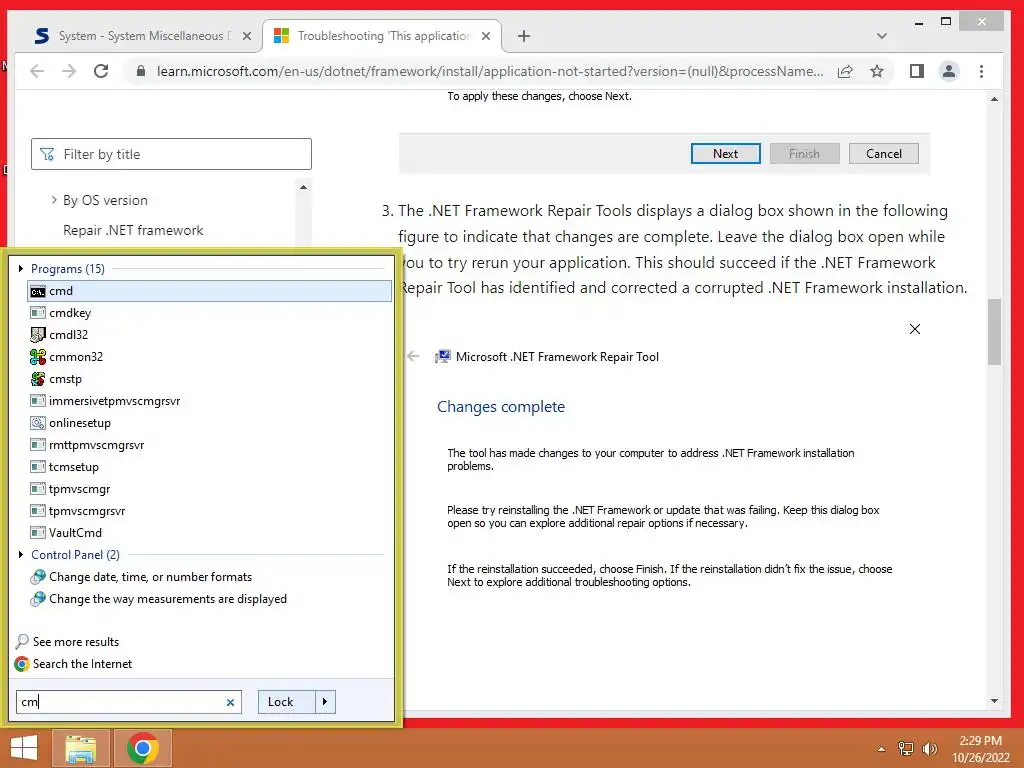Open the Chrome three-dot menu
The height and width of the screenshot is (768, 1024).
click(x=982, y=71)
